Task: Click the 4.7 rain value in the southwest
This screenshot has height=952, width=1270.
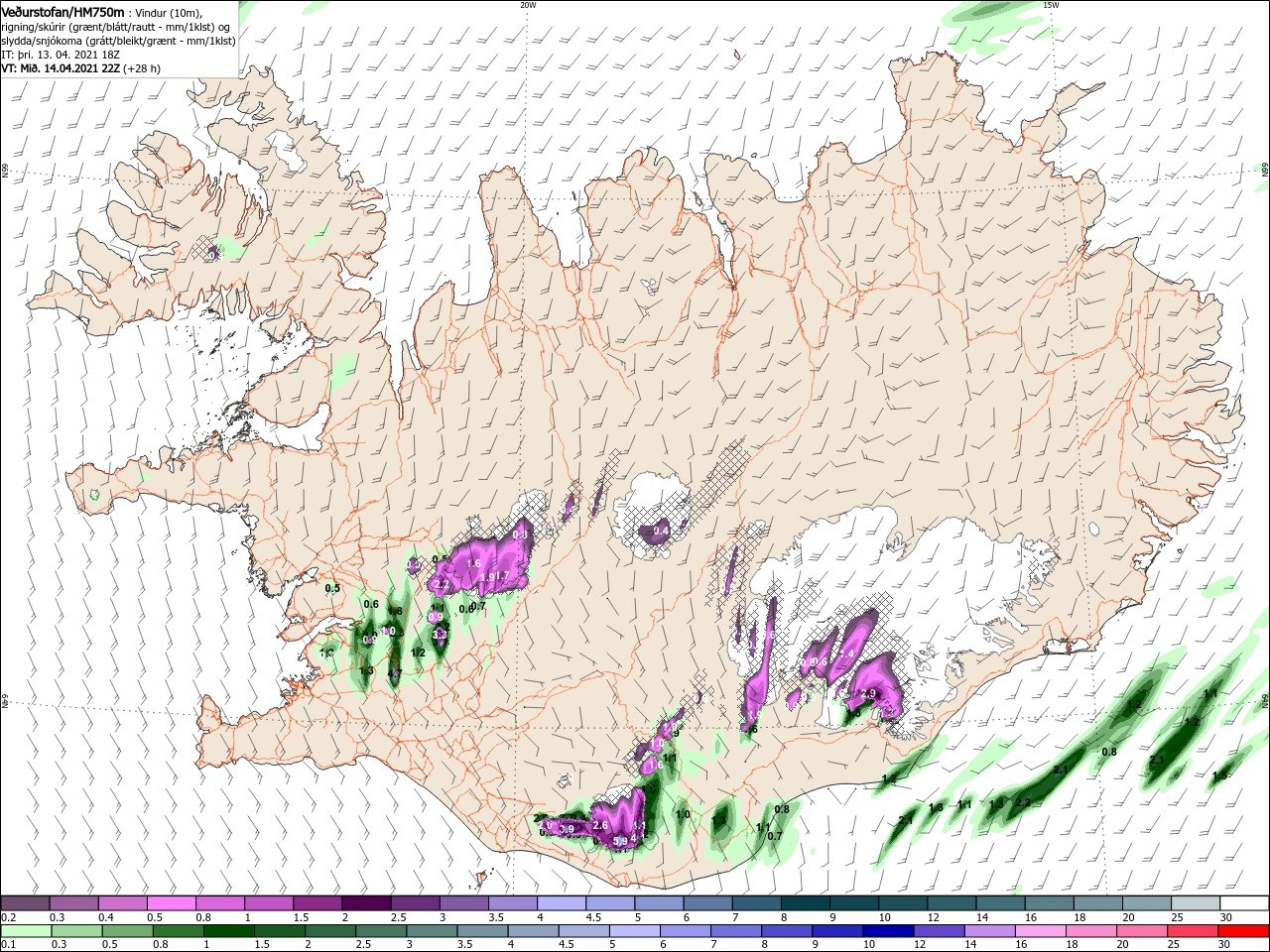Action: click(394, 673)
